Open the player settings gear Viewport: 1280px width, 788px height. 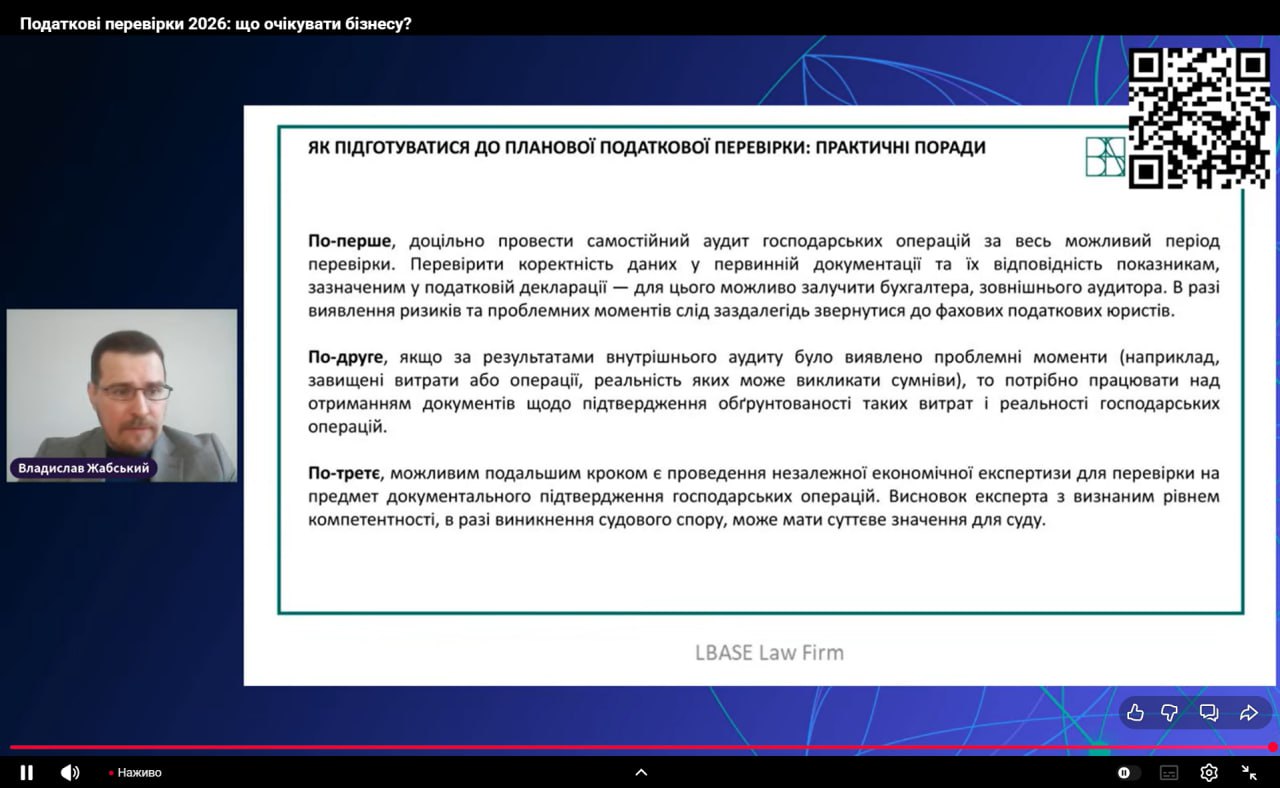pyautogui.click(x=1209, y=772)
